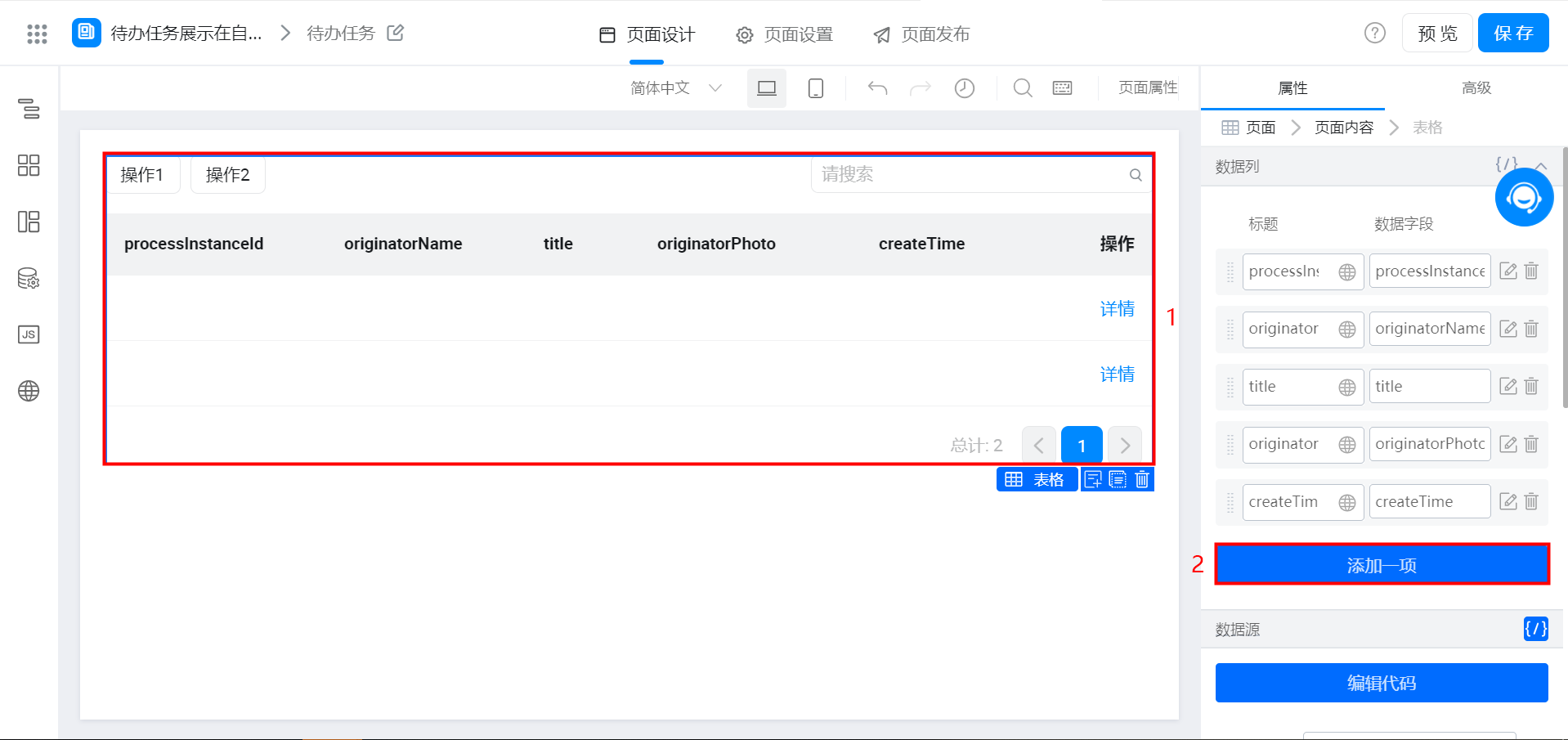This screenshot has width=1568, height=740.
Task: Click the 请搜索 search field
Action: (x=973, y=175)
